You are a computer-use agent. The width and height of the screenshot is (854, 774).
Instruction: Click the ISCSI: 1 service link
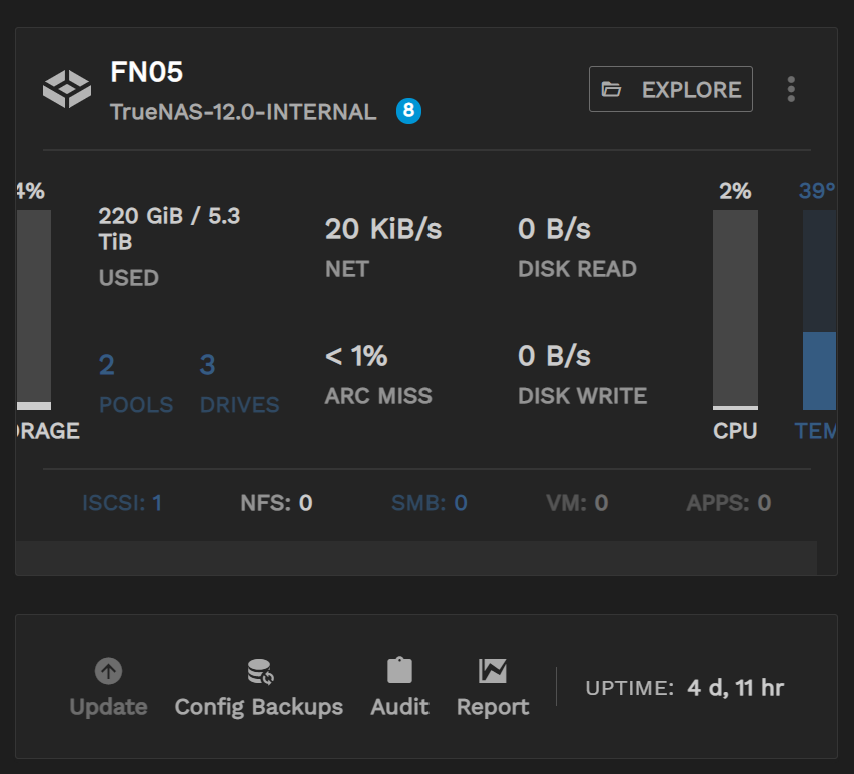click(x=122, y=503)
